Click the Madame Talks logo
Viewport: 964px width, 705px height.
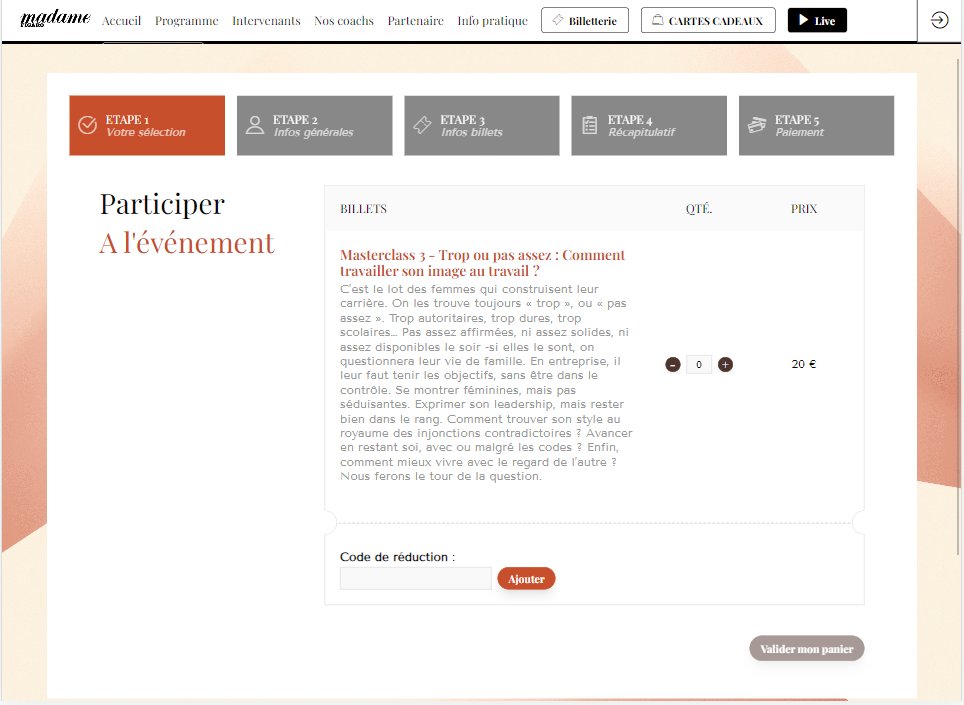55,19
